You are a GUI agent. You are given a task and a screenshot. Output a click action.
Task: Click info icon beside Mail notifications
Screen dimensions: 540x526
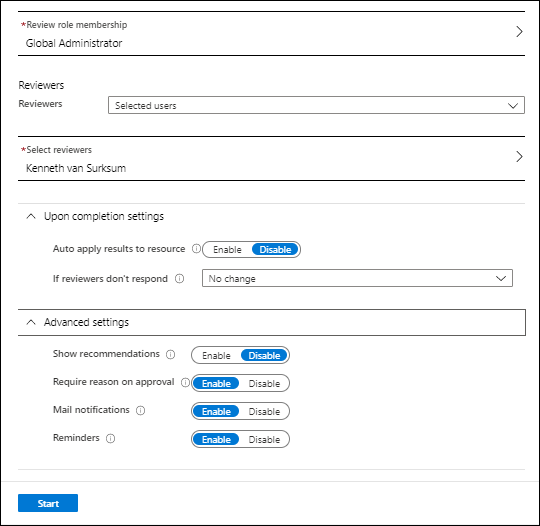point(141,410)
